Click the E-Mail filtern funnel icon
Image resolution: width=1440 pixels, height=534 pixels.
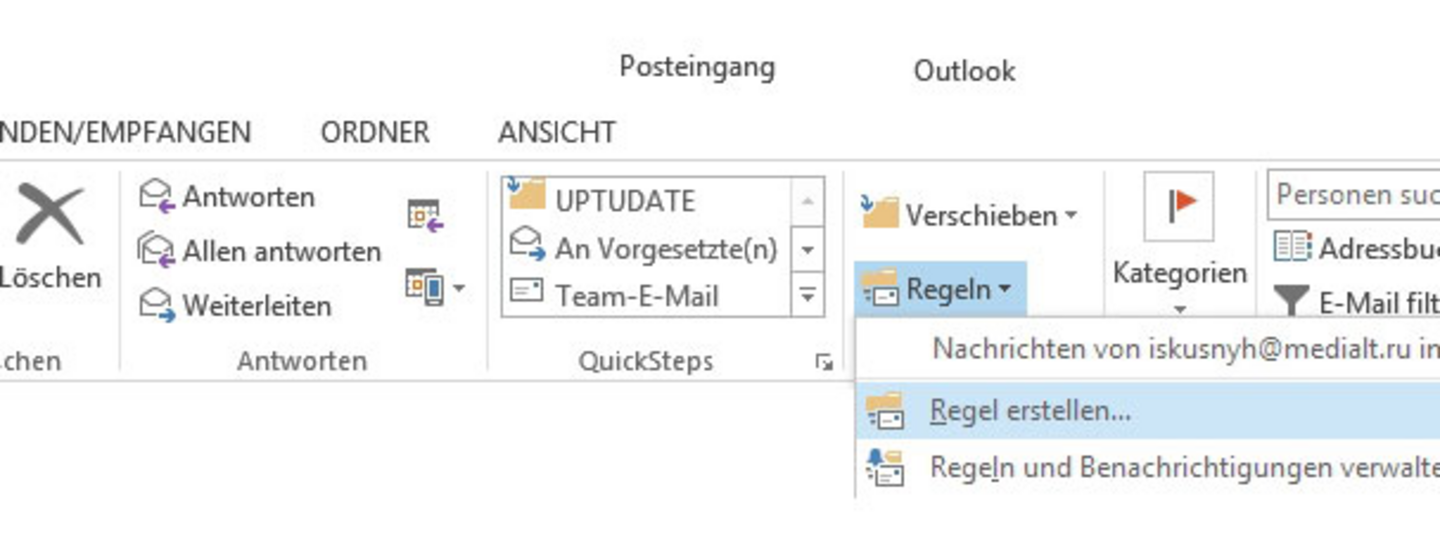[x=1292, y=301]
